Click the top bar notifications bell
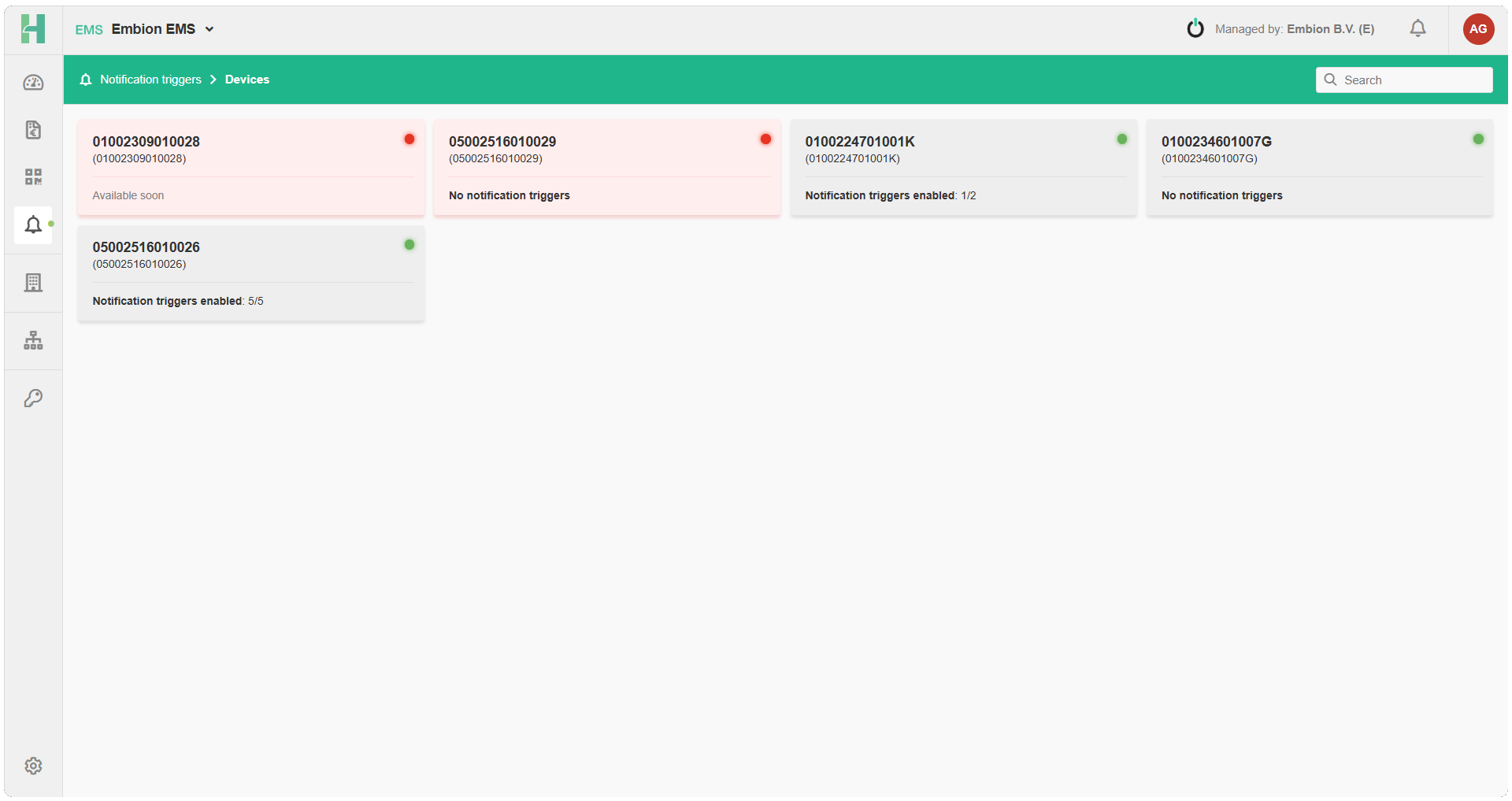Viewport: 1512px width, 801px height. coord(1417,29)
